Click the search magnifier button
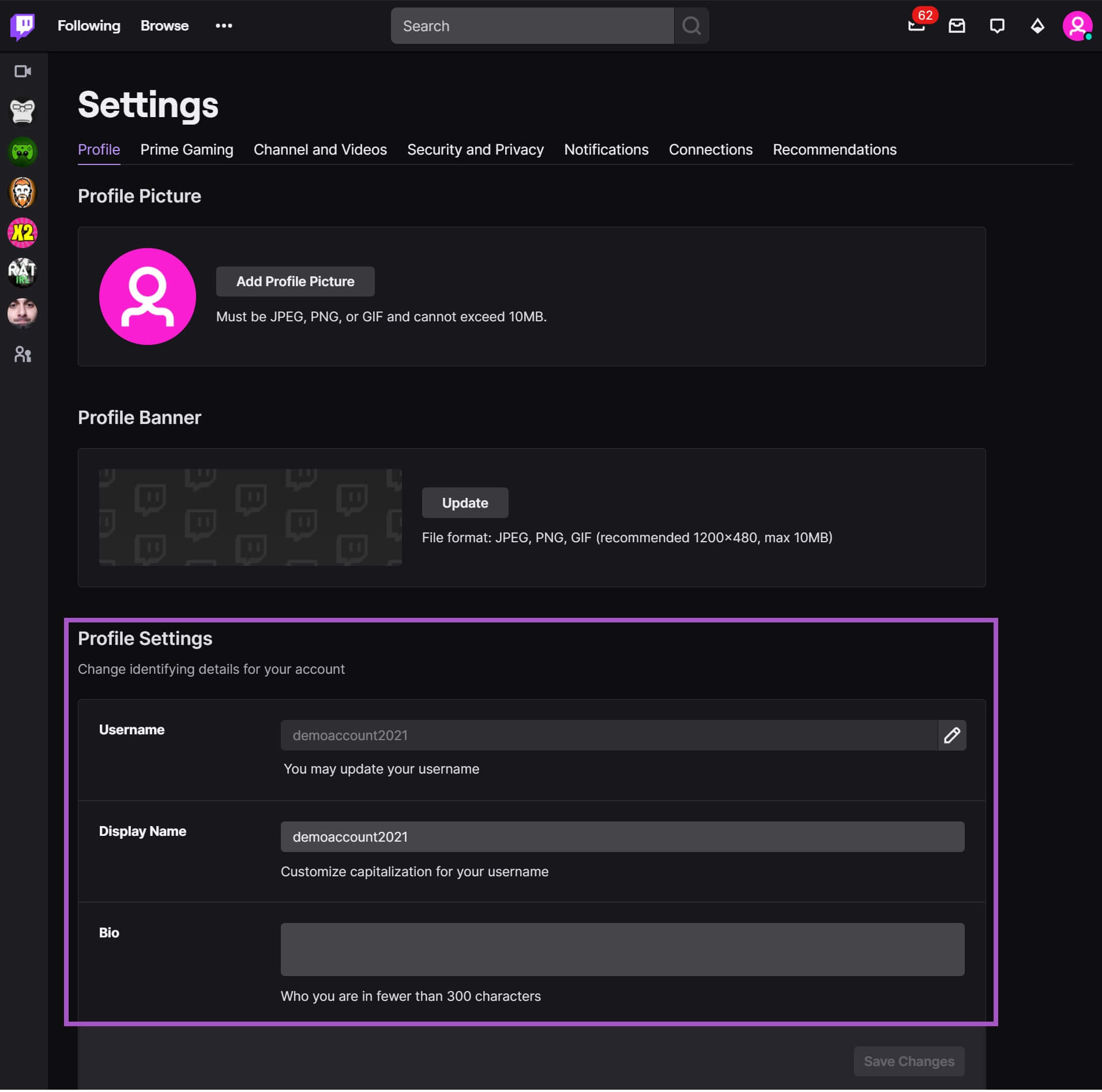The image size is (1102, 1092). (x=691, y=26)
